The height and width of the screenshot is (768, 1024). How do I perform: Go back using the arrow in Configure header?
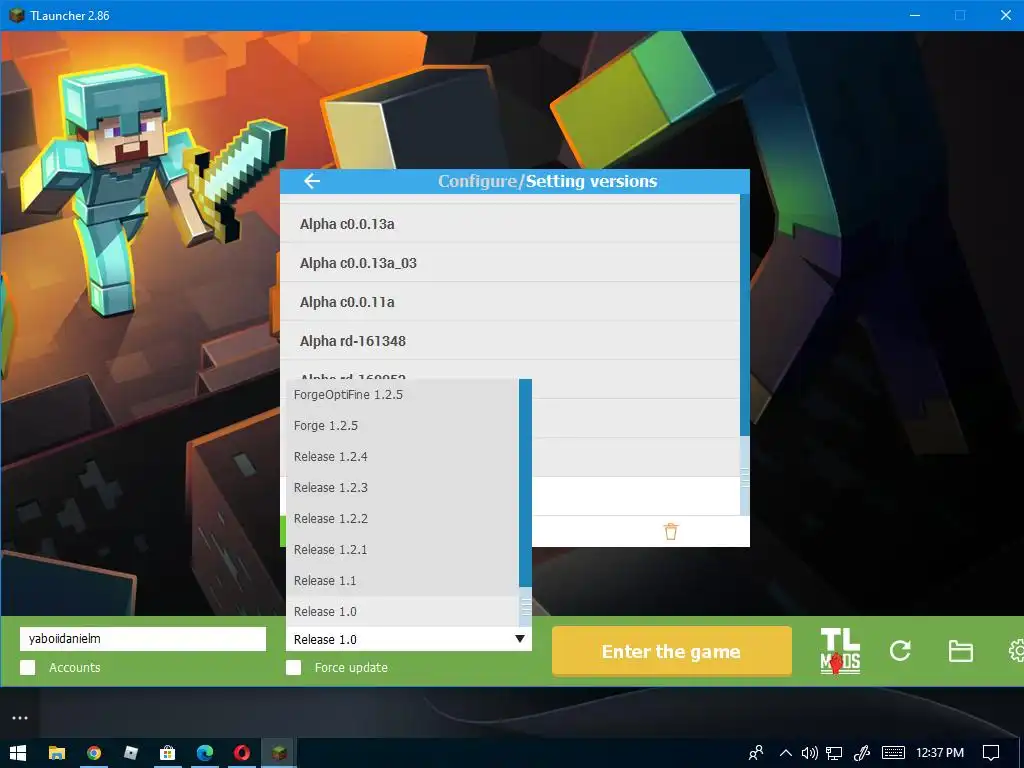[312, 182]
